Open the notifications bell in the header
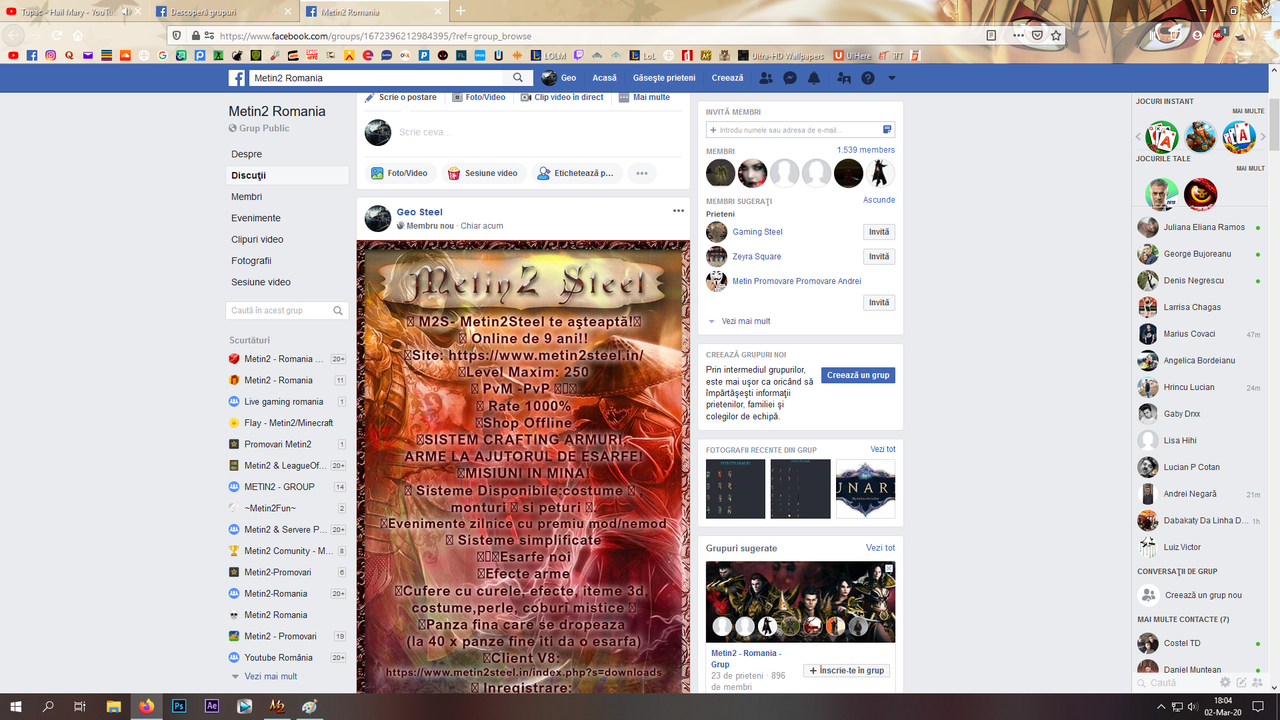This screenshot has height=720, width=1280. 814,78
